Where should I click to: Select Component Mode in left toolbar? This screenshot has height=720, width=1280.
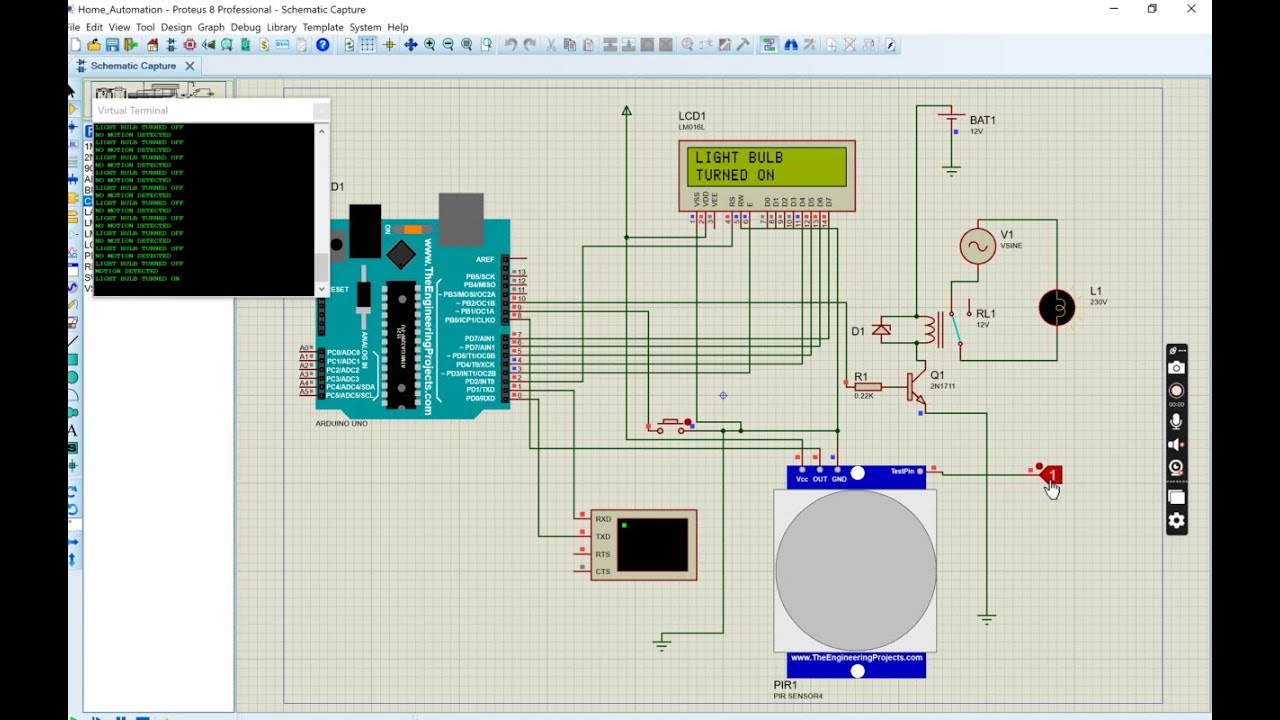pos(73,109)
